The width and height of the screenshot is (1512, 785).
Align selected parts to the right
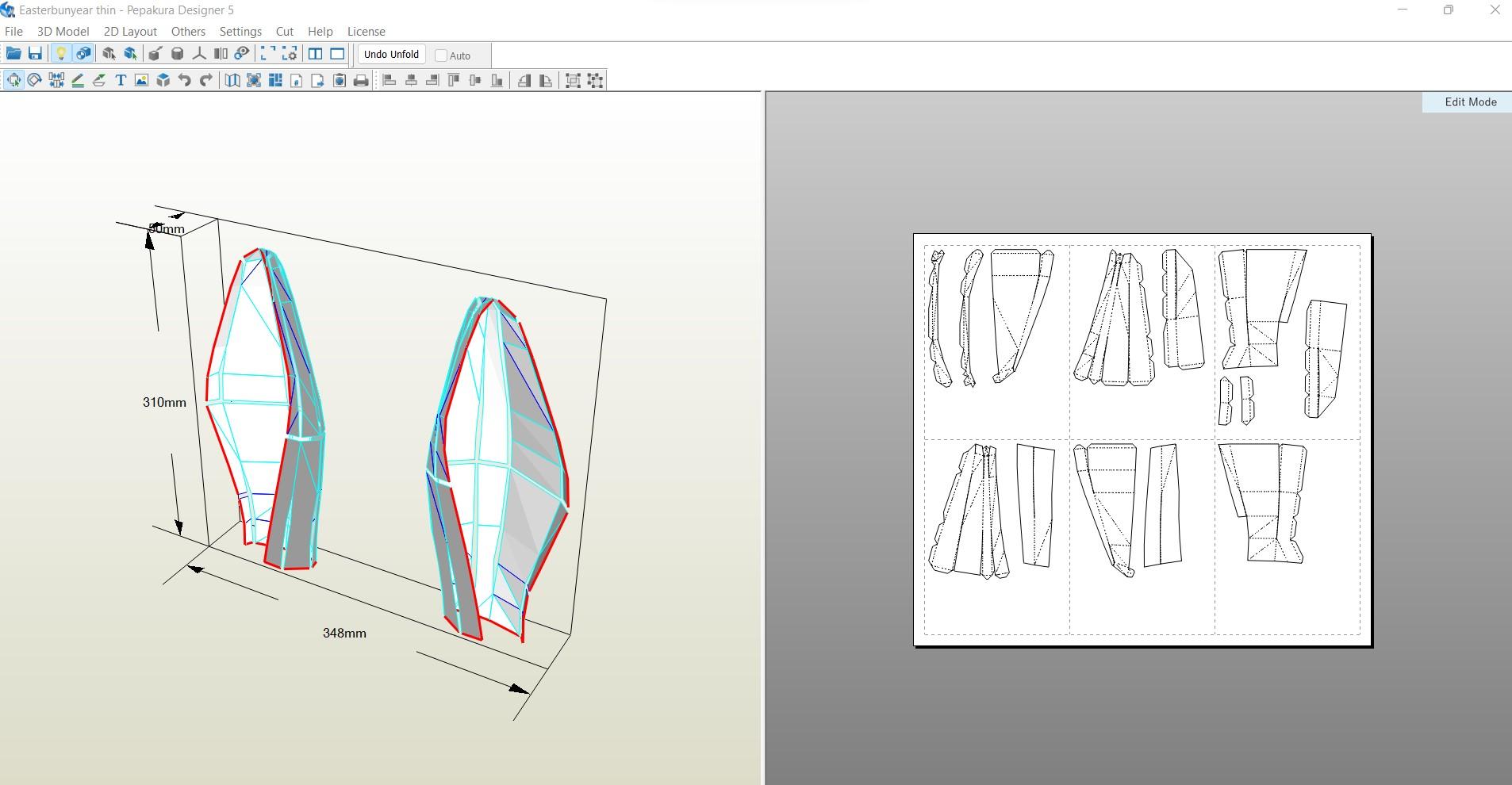click(432, 80)
